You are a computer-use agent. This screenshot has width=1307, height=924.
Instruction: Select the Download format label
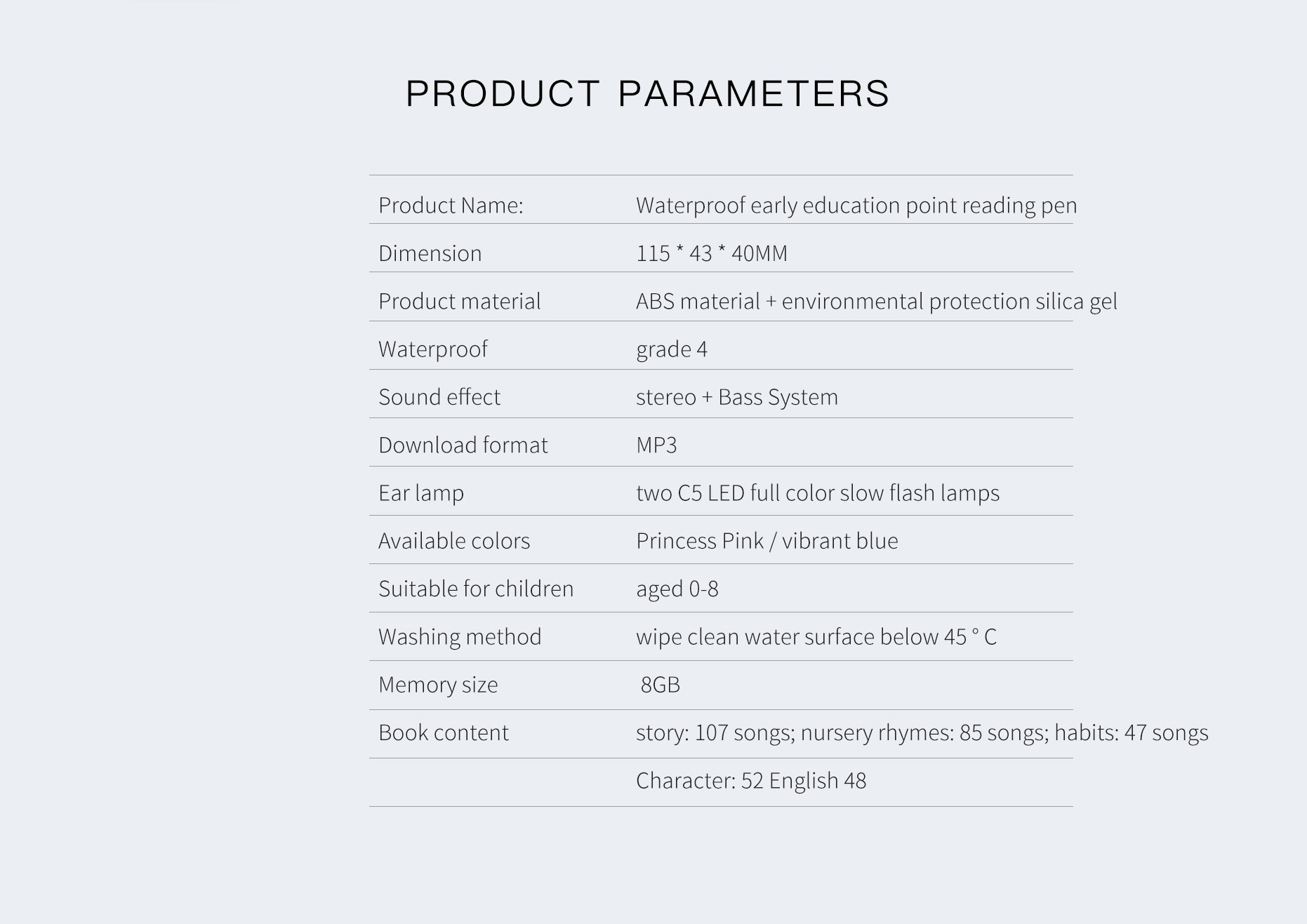point(463,445)
